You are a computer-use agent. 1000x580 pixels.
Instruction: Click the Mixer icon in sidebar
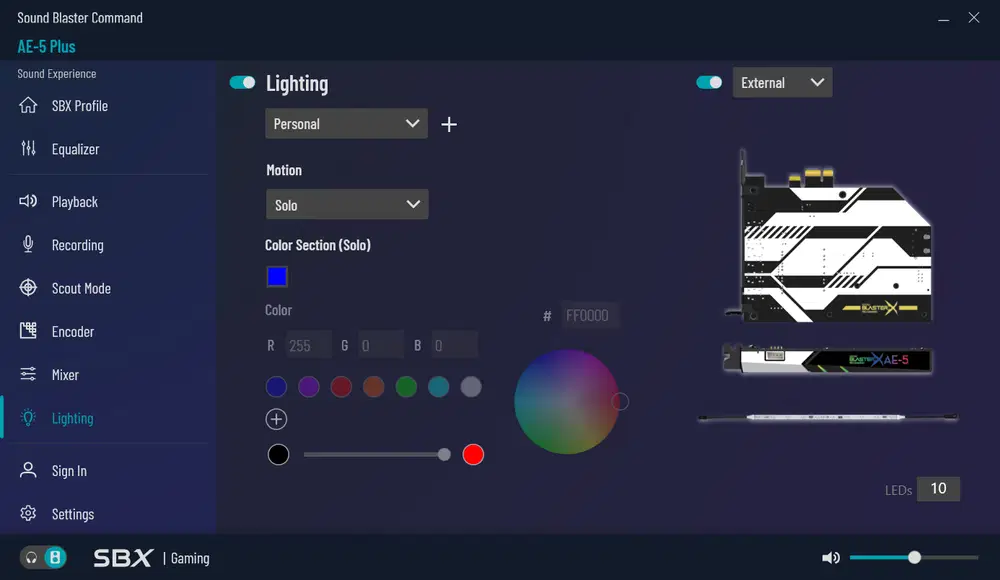pyautogui.click(x=28, y=374)
